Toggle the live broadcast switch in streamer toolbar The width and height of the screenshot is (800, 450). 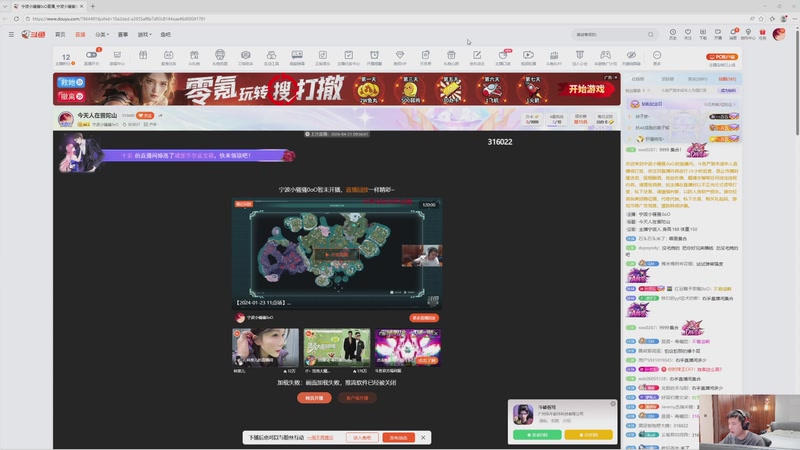(x=91, y=55)
